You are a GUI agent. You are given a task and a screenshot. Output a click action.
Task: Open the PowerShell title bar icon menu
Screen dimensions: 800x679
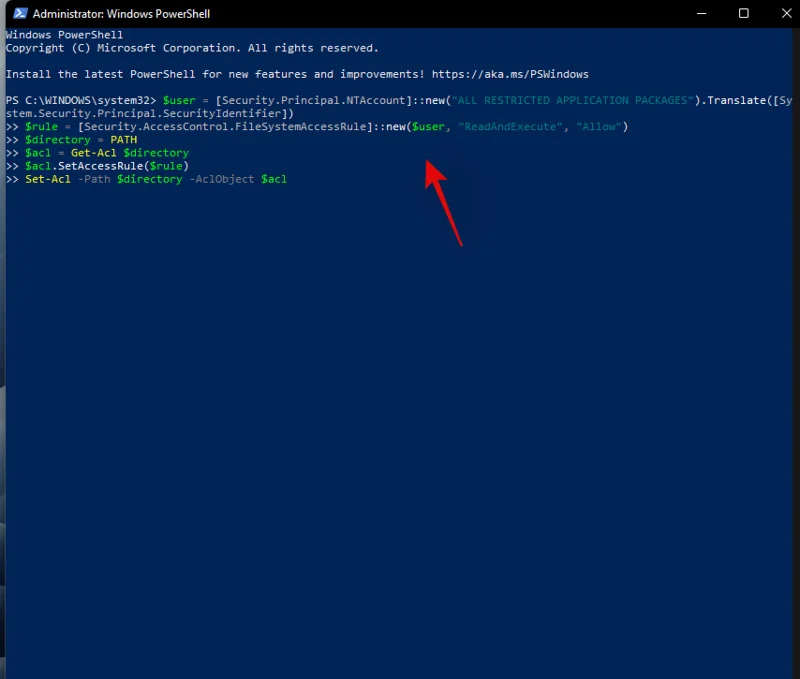coord(17,14)
